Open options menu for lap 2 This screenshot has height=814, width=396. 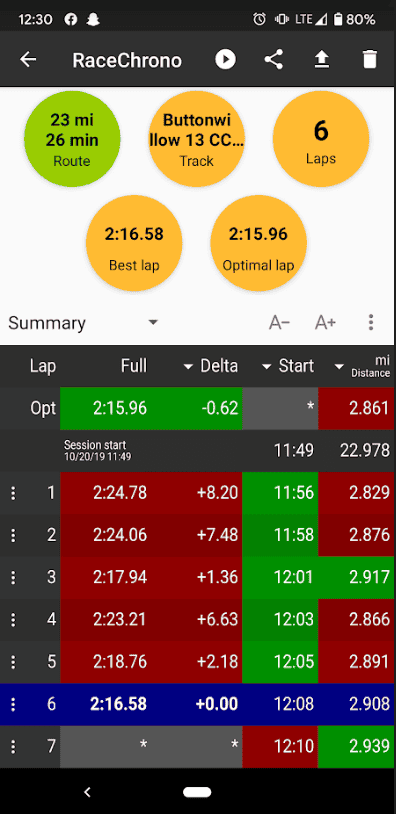click(x=13, y=535)
